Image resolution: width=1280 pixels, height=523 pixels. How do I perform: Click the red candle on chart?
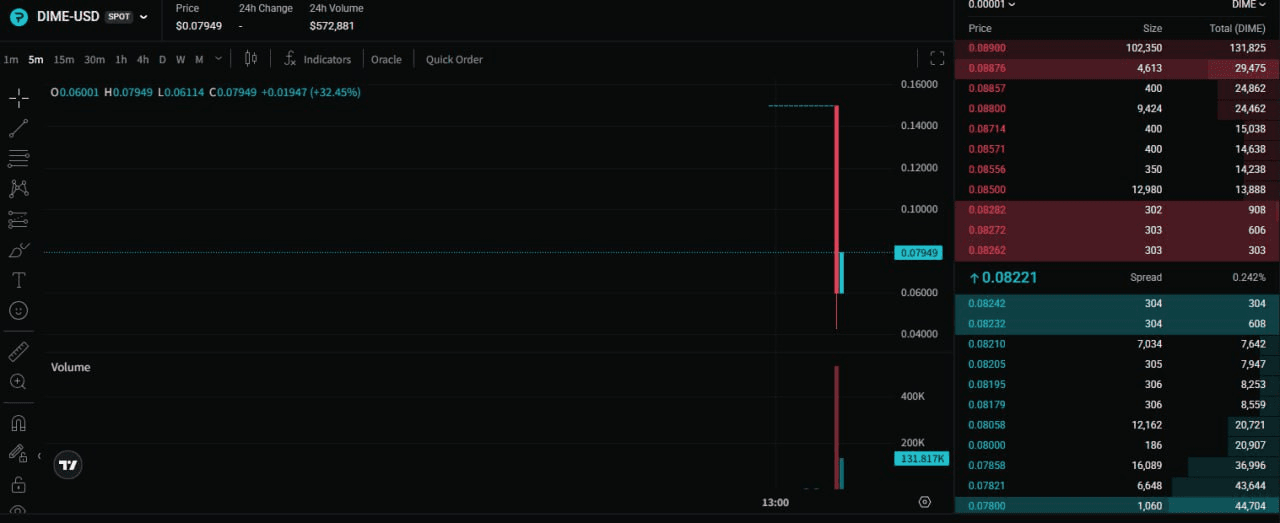click(836, 199)
